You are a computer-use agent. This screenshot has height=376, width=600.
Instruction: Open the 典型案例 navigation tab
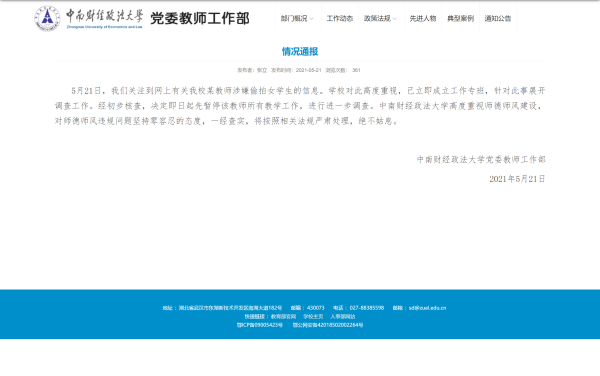click(460, 18)
